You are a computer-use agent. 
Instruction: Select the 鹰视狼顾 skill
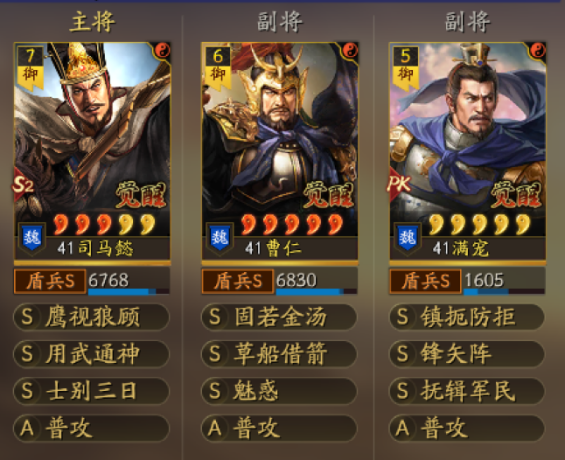92,317
